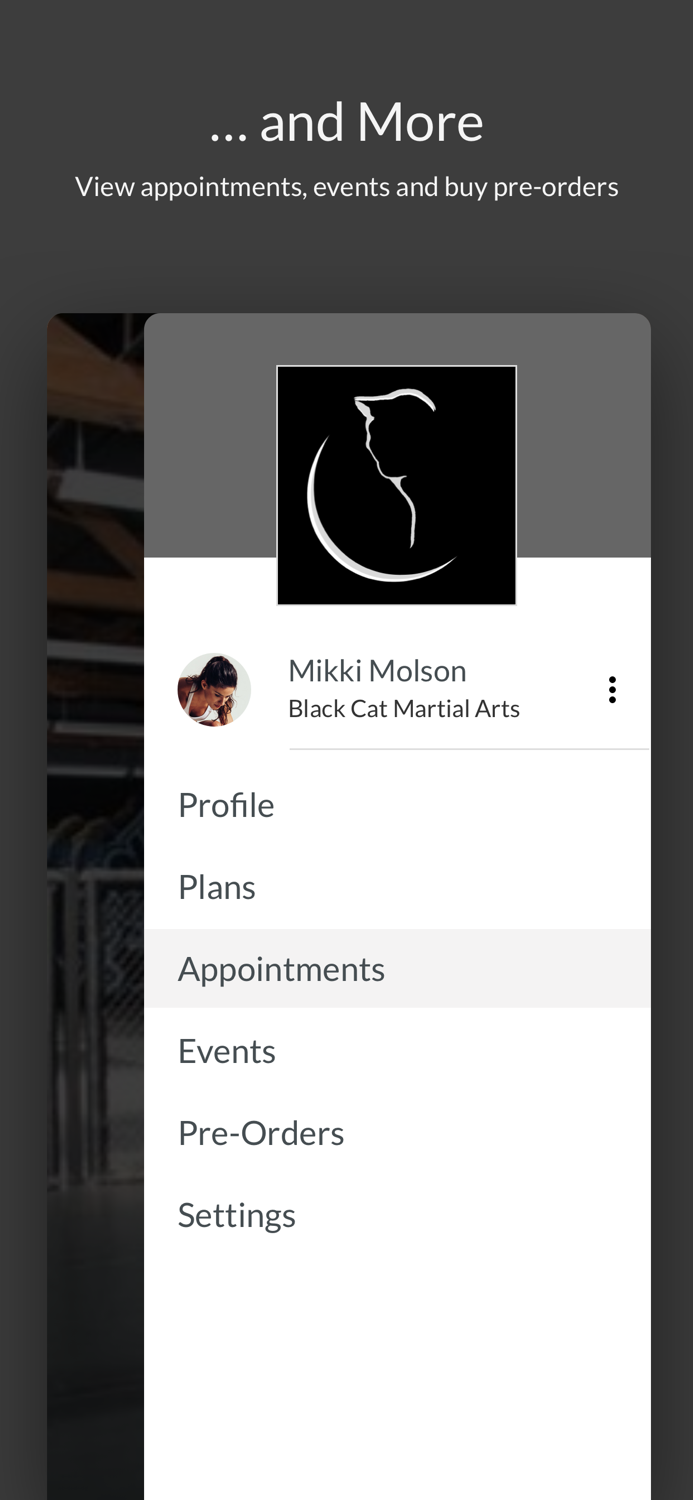This screenshot has width=693, height=1500.
Task: Select Profile from the navigation list
Action: (x=226, y=804)
